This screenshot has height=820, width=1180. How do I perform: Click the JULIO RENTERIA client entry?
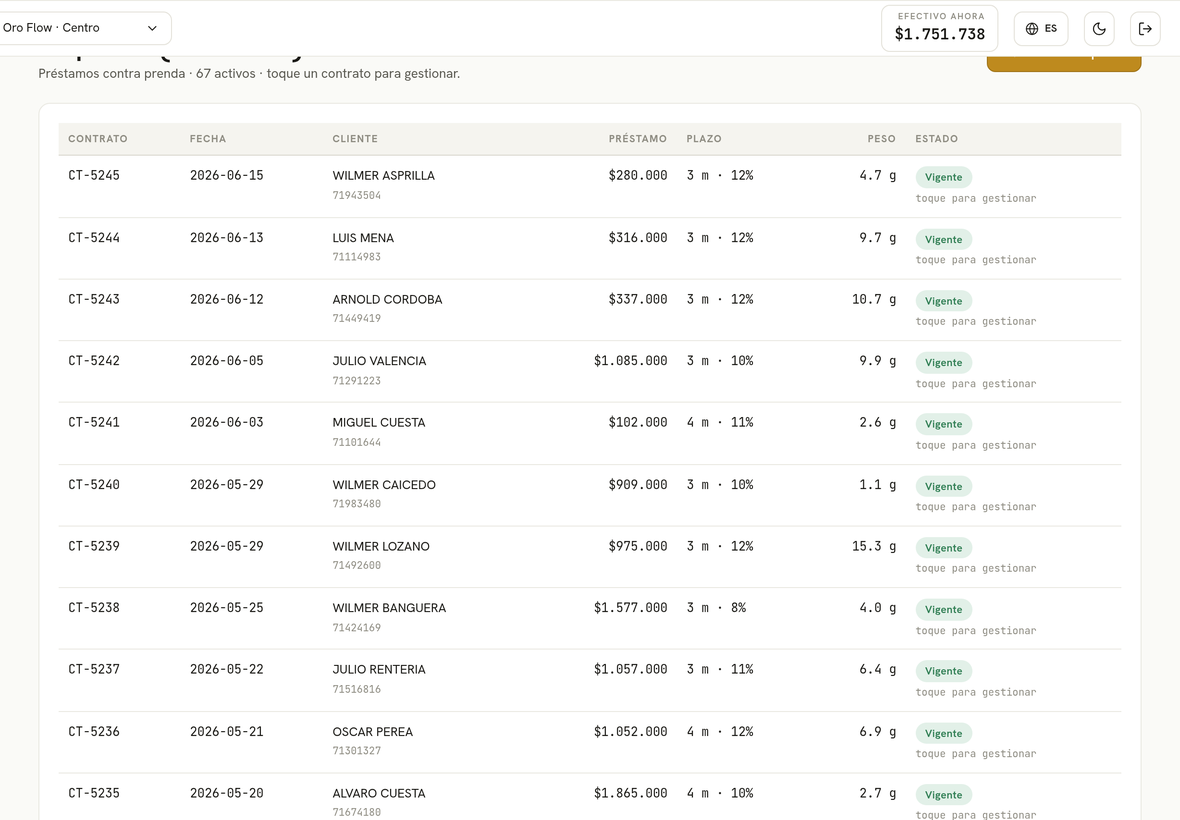click(379, 670)
